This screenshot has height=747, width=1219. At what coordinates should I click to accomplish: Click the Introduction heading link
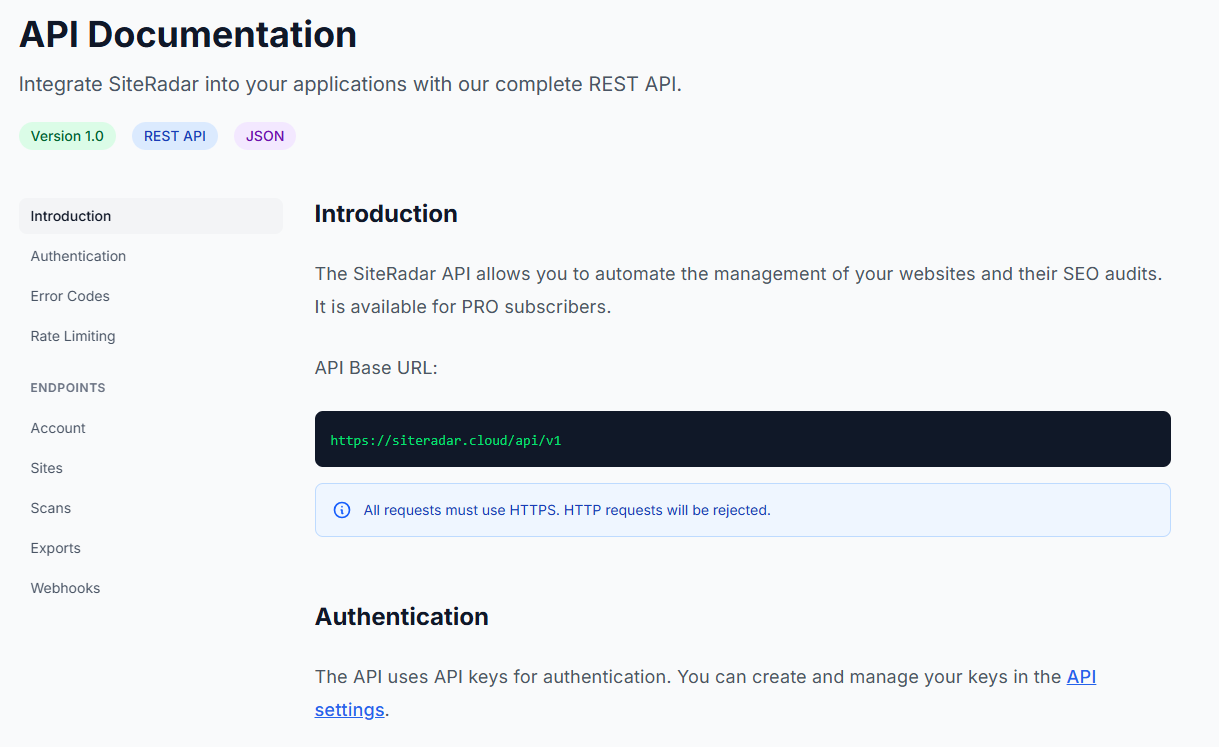coord(386,213)
